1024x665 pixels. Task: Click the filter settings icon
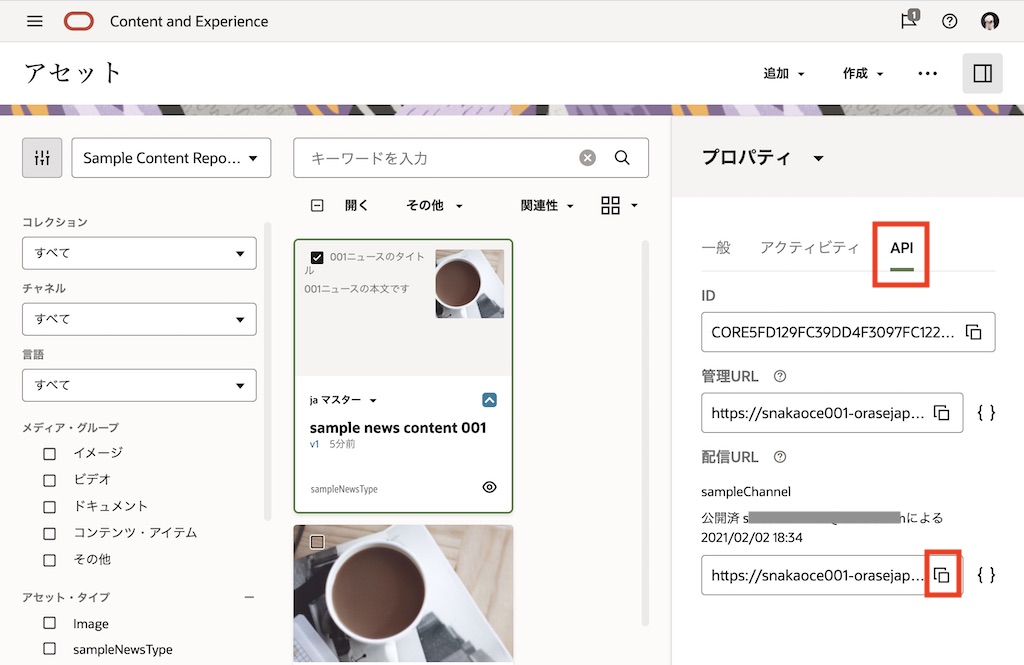tap(42, 158)
